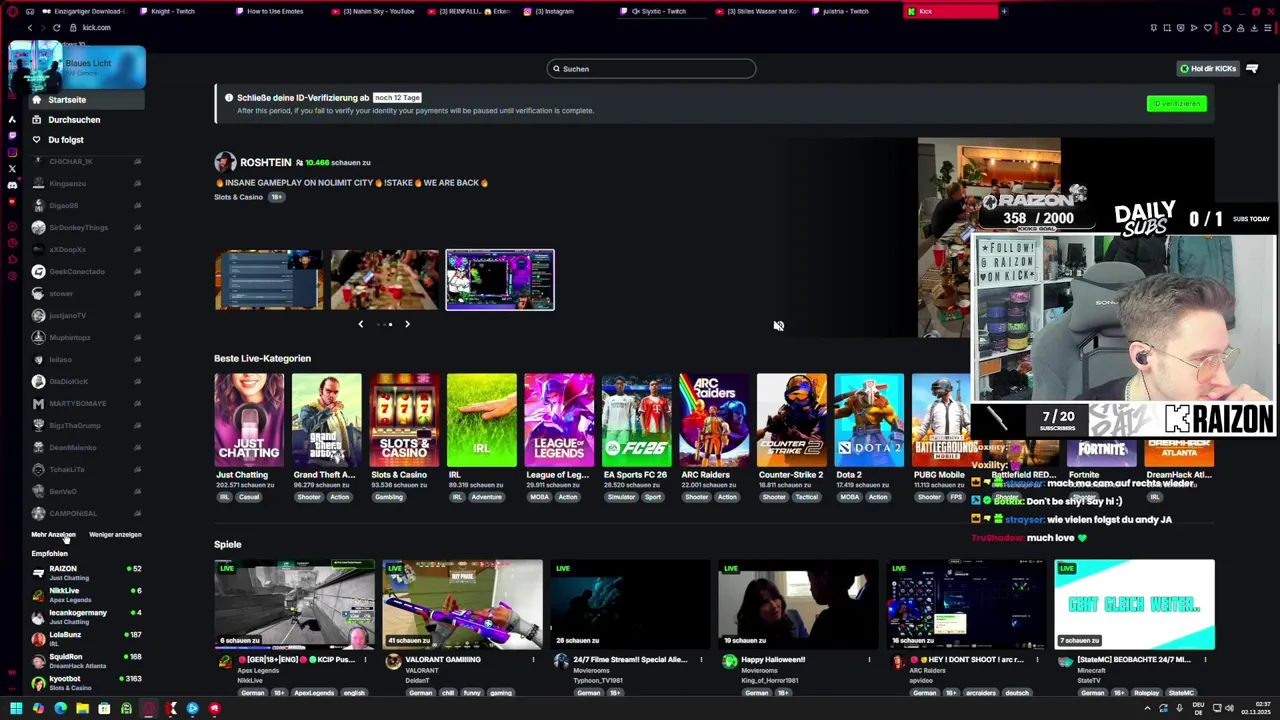Open Happy Halloween stream thumbnail
1280x720 pixels.
click(798, 605)
